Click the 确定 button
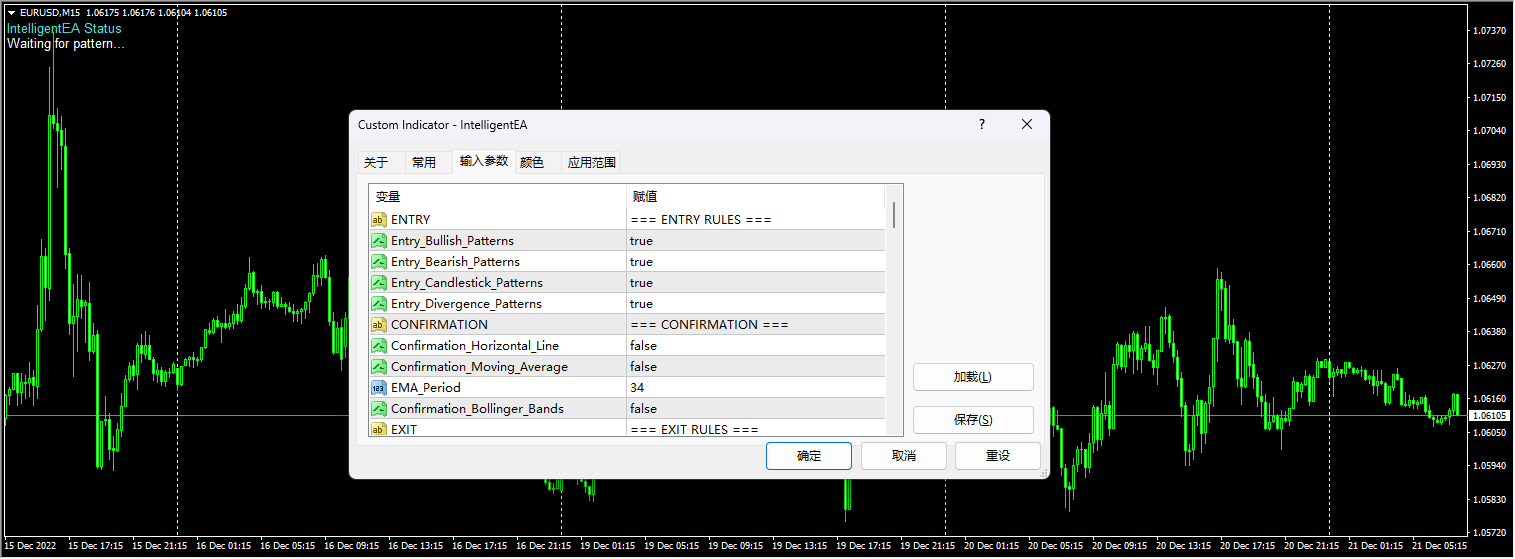This screenshot has height=559, width=1515. click(808, 456)
